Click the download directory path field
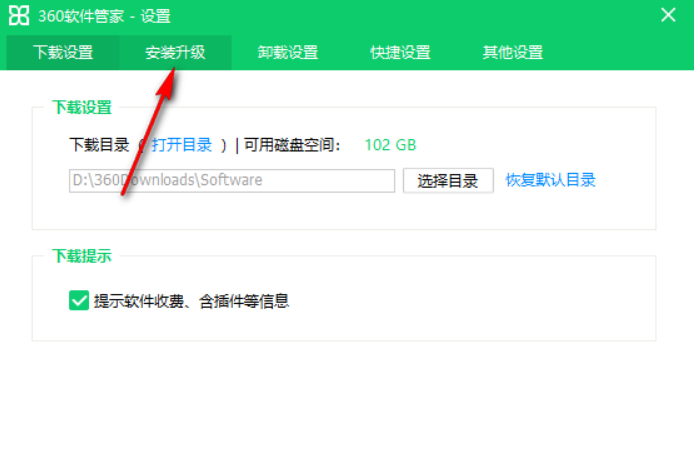 pos(232,181)
